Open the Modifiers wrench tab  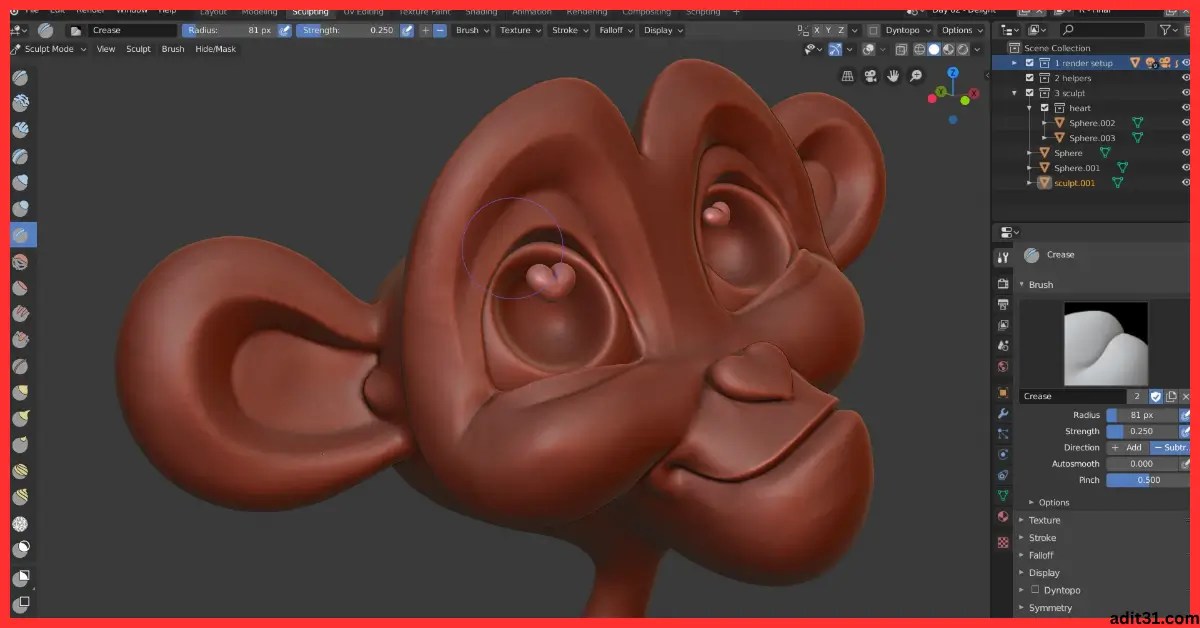[x=1003, y=413]
